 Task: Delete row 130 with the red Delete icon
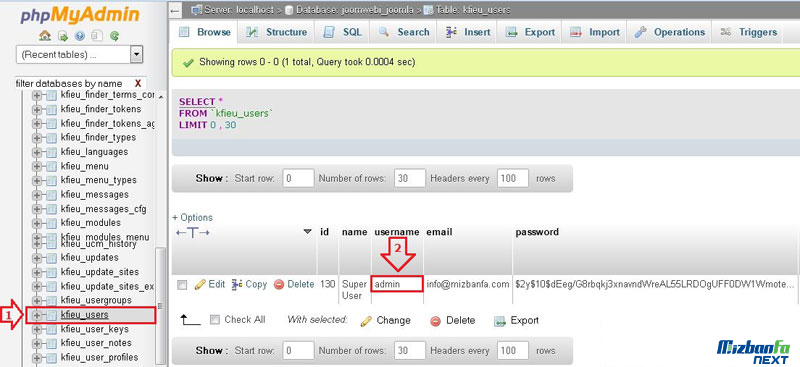pyautogui.click(x=279, y=285)
